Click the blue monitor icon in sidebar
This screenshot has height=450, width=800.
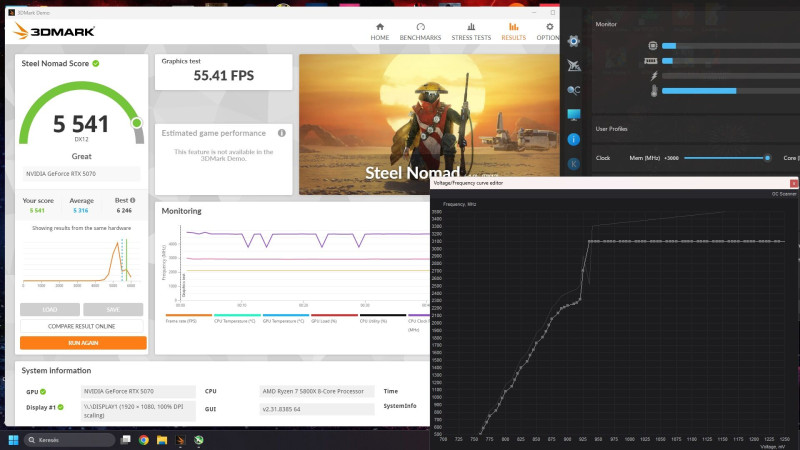[x=573, y=115]
